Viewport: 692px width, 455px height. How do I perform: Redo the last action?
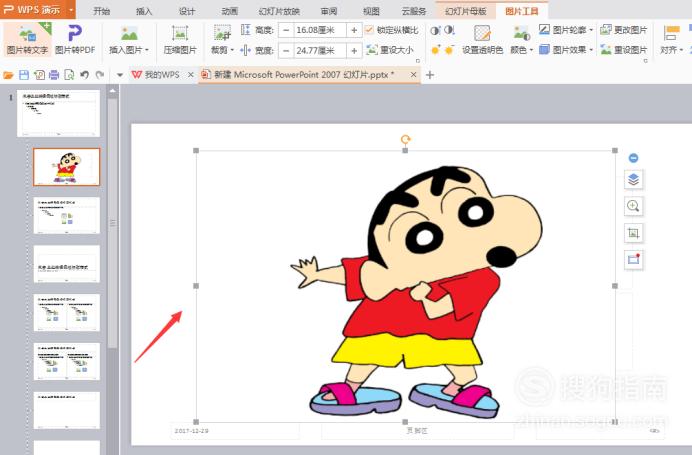pyautogui.click(x=100, y=75)
